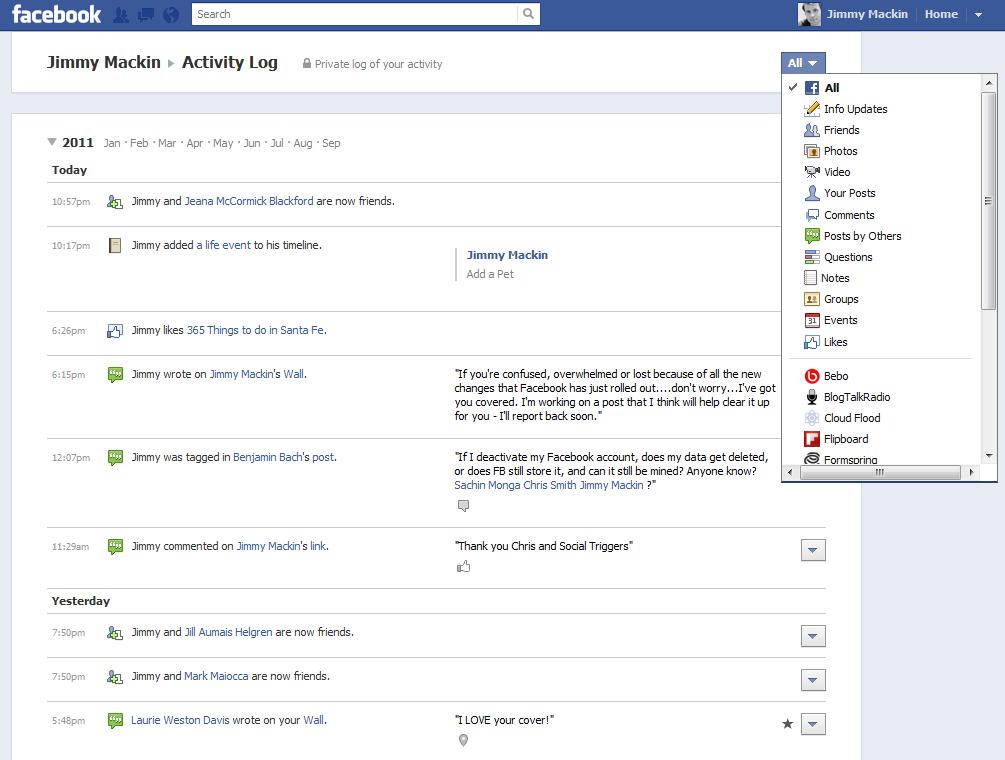The image size is (1005, 760).
Task: Open the Laurie Weston Davis link
Action: click(180, 720)
